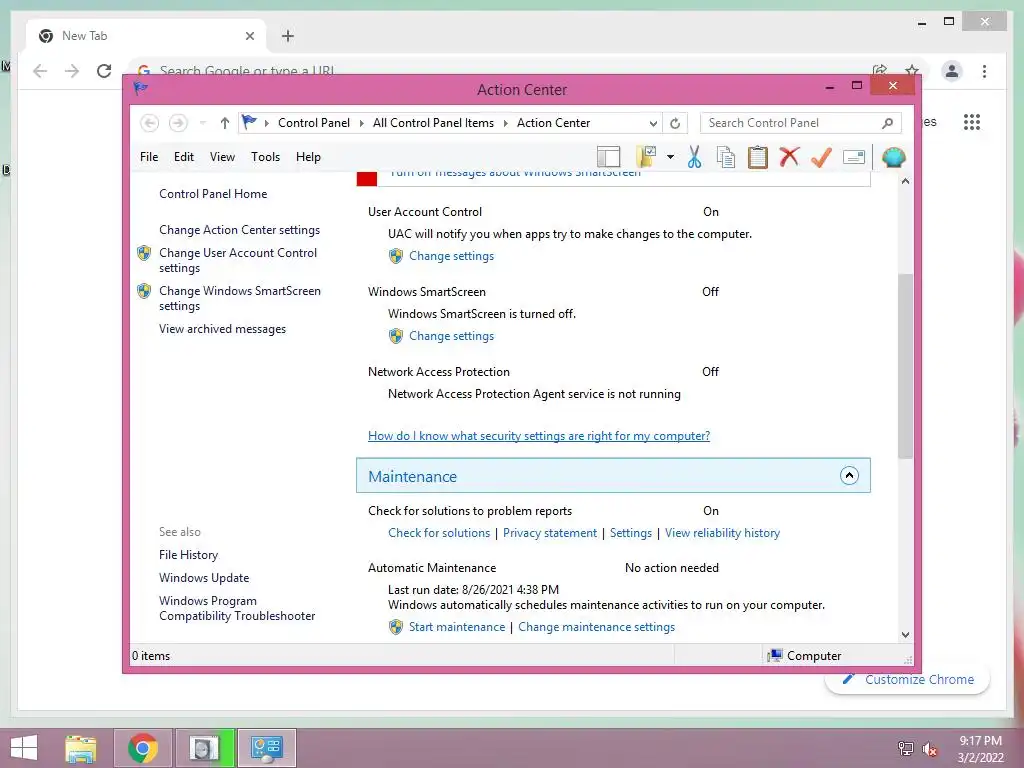The image size is (1024, 768).
Task: Open the View menu
Action: 222,157
